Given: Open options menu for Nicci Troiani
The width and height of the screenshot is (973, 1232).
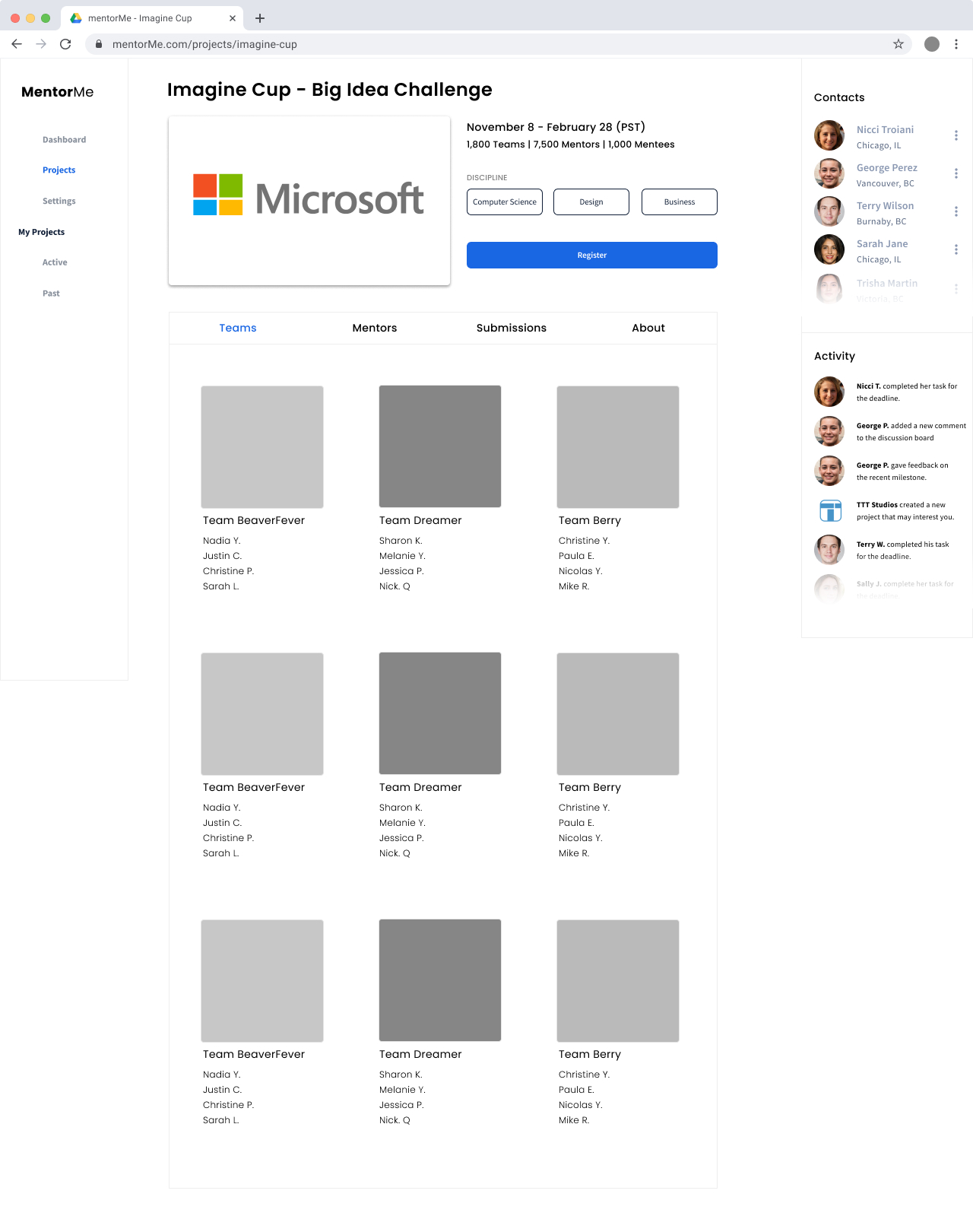Looking at the screenshot, I should pos(956,135).
